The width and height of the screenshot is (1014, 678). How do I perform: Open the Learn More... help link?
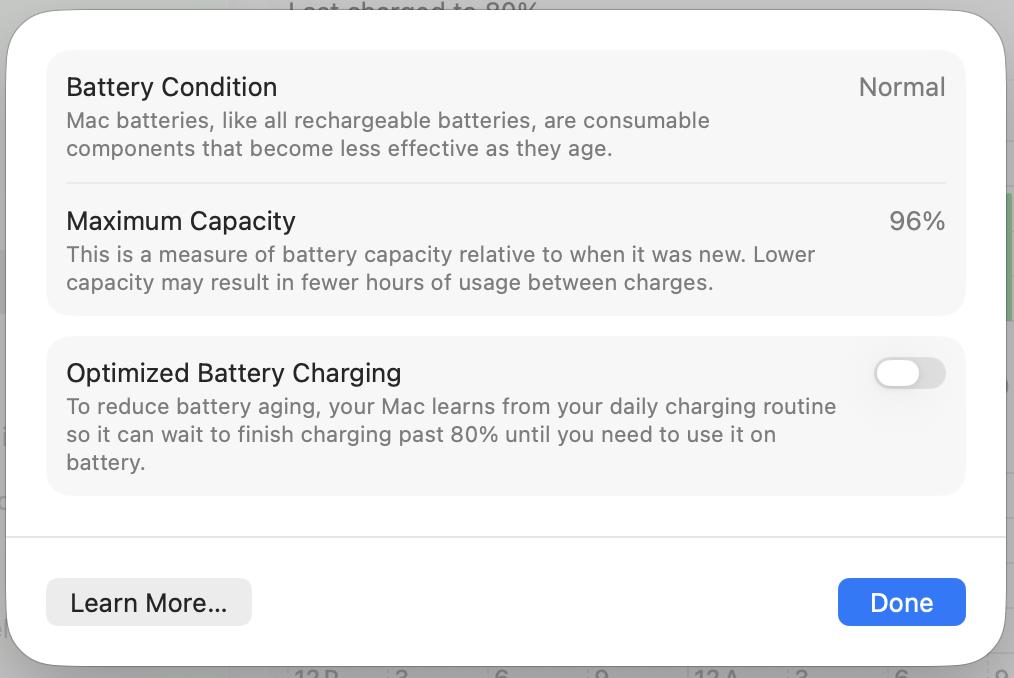148,602
